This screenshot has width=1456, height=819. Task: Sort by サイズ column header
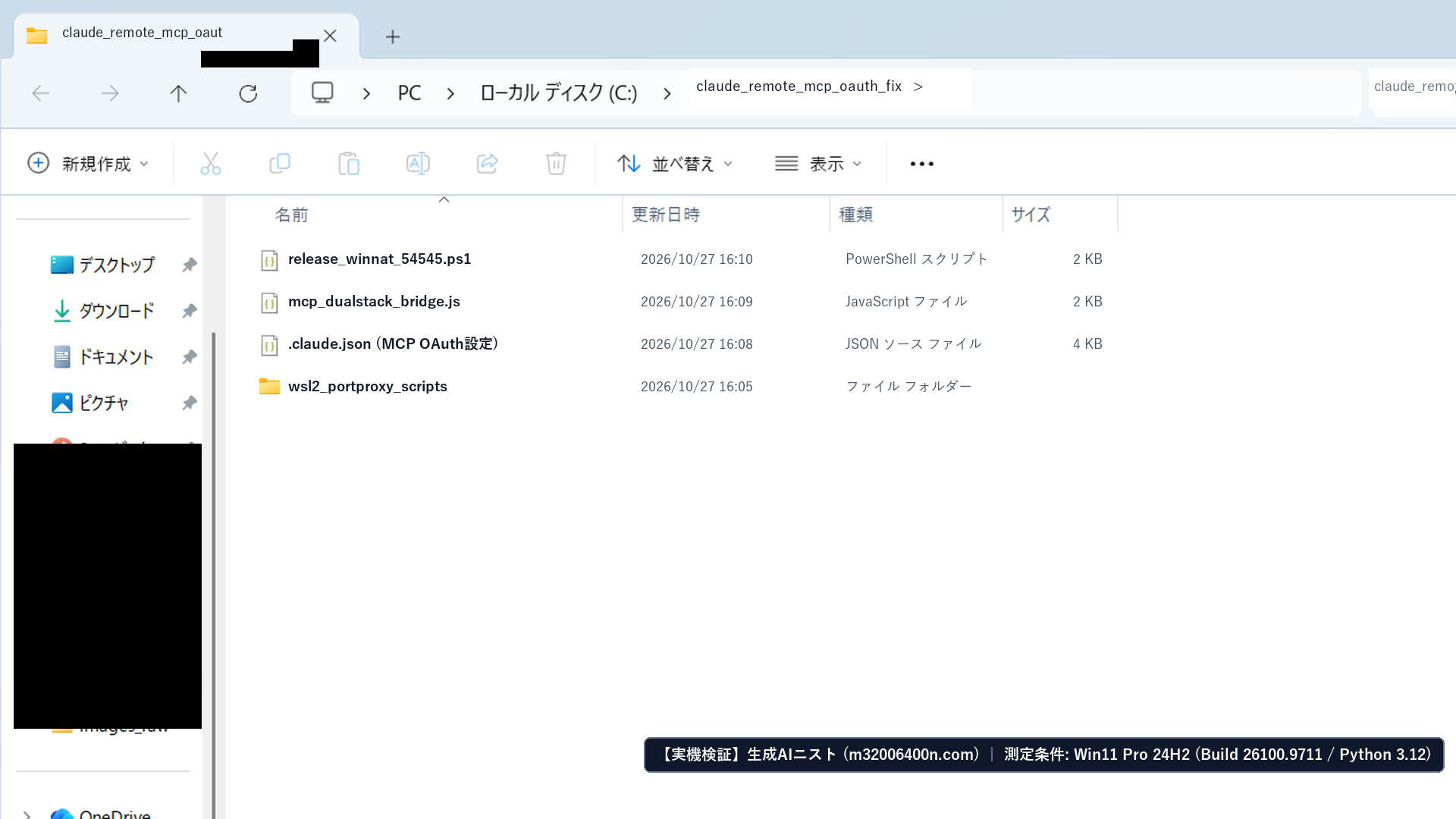[x=1031, y=215]
